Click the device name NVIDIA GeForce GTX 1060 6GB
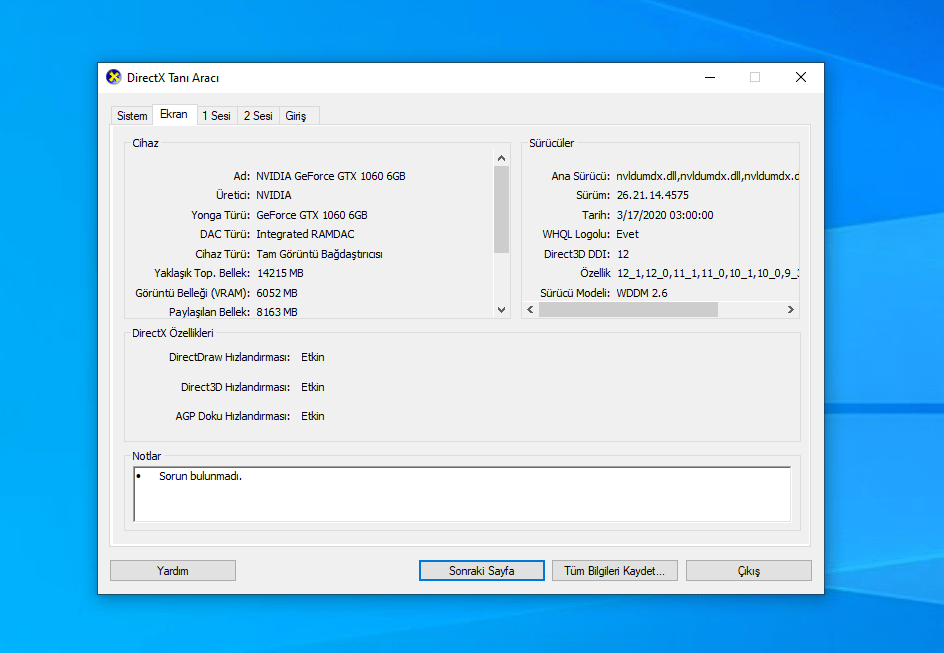Image resolution: width=944 pixels, height=653 pixels. point(331,176)
